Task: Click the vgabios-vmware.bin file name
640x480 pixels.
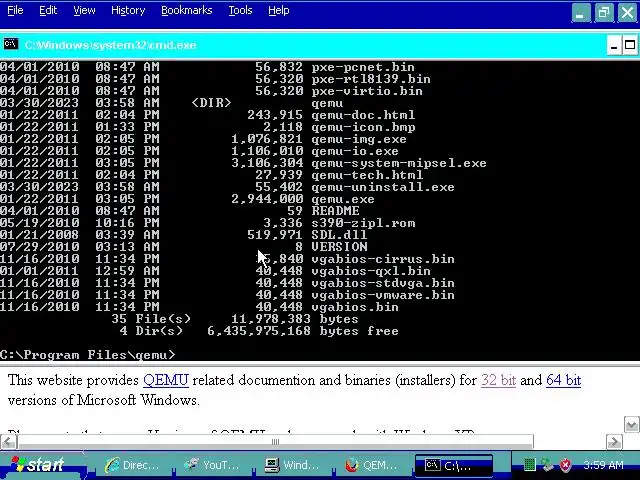Action: [383, 295]
